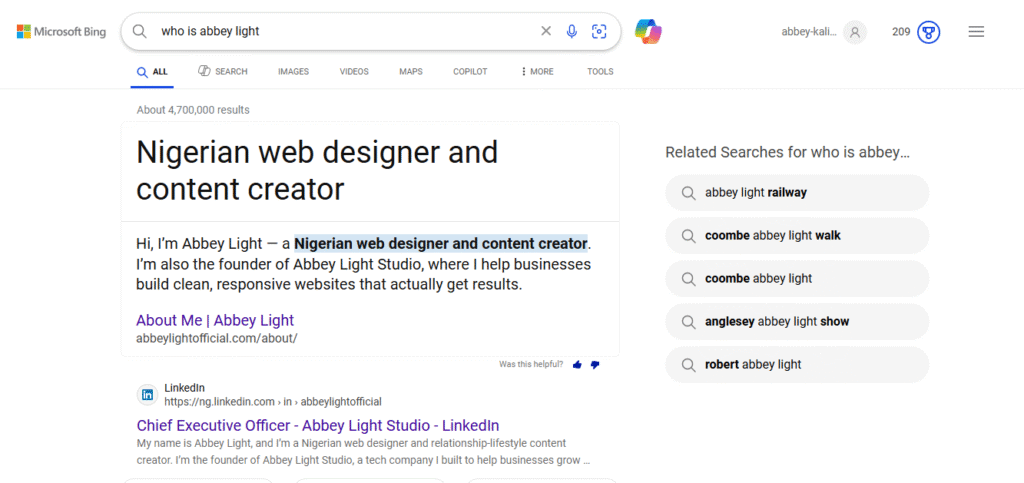
Task: Click the LinkedIn site name label
Action: tap(184, 388)
